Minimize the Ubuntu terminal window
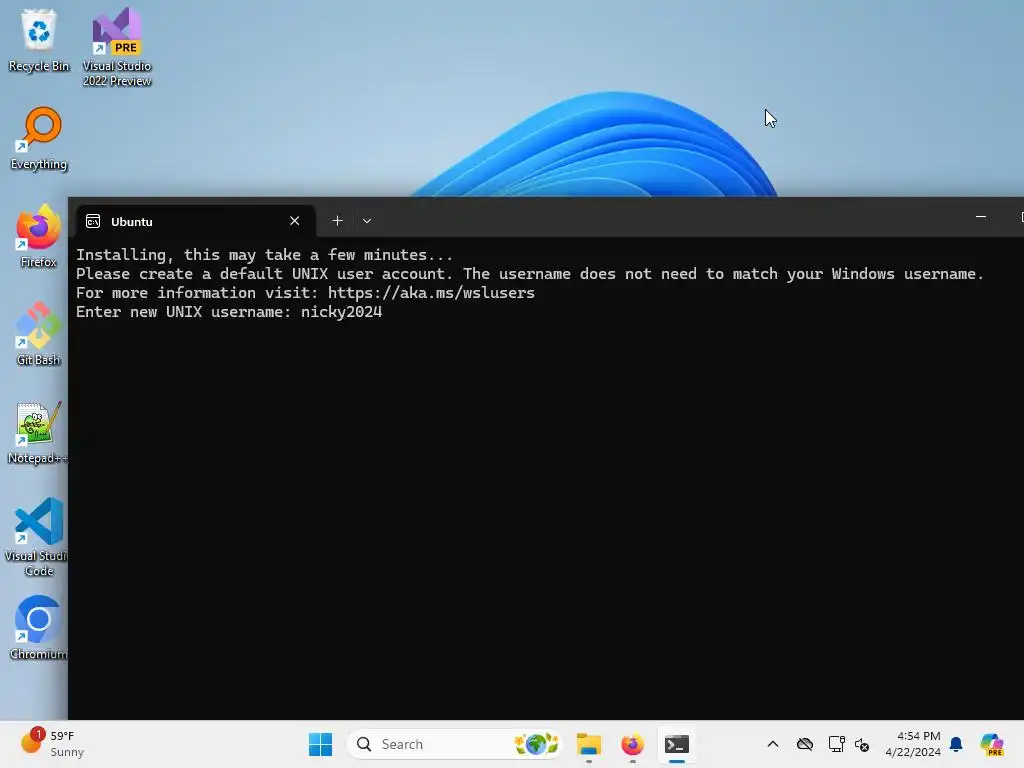 (981, 217)
